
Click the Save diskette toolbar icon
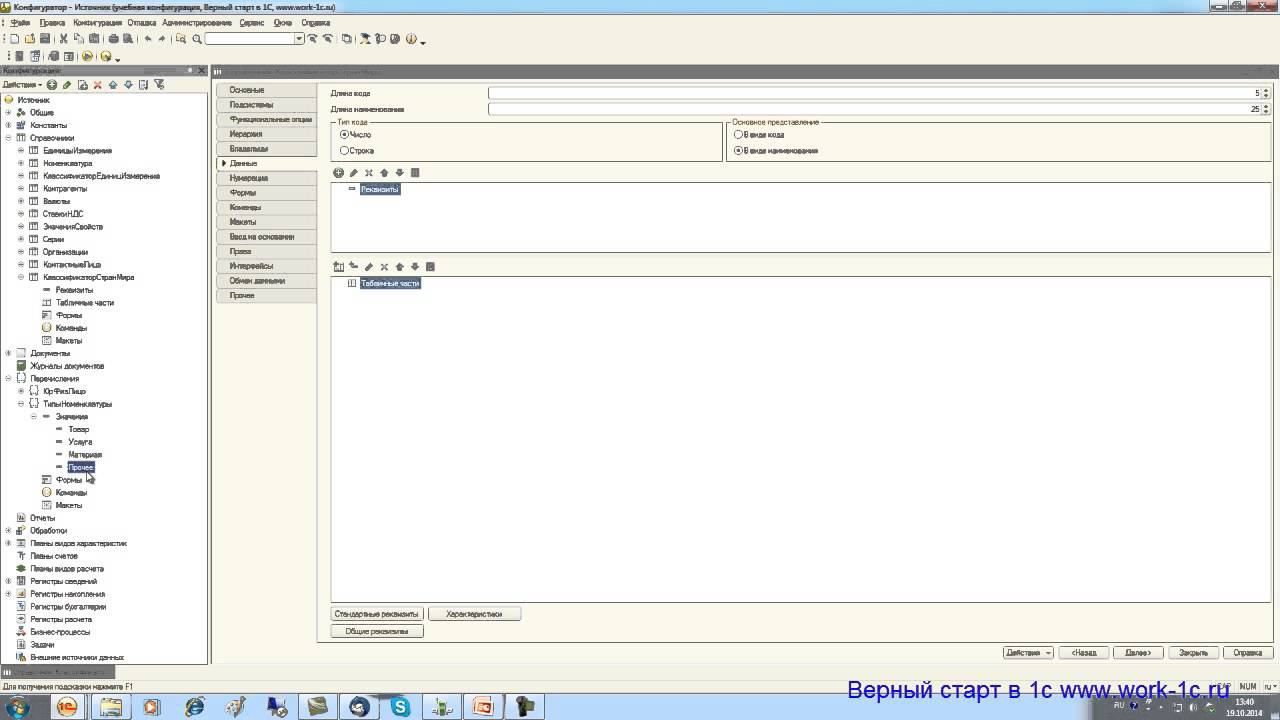[x=45, y=39]
